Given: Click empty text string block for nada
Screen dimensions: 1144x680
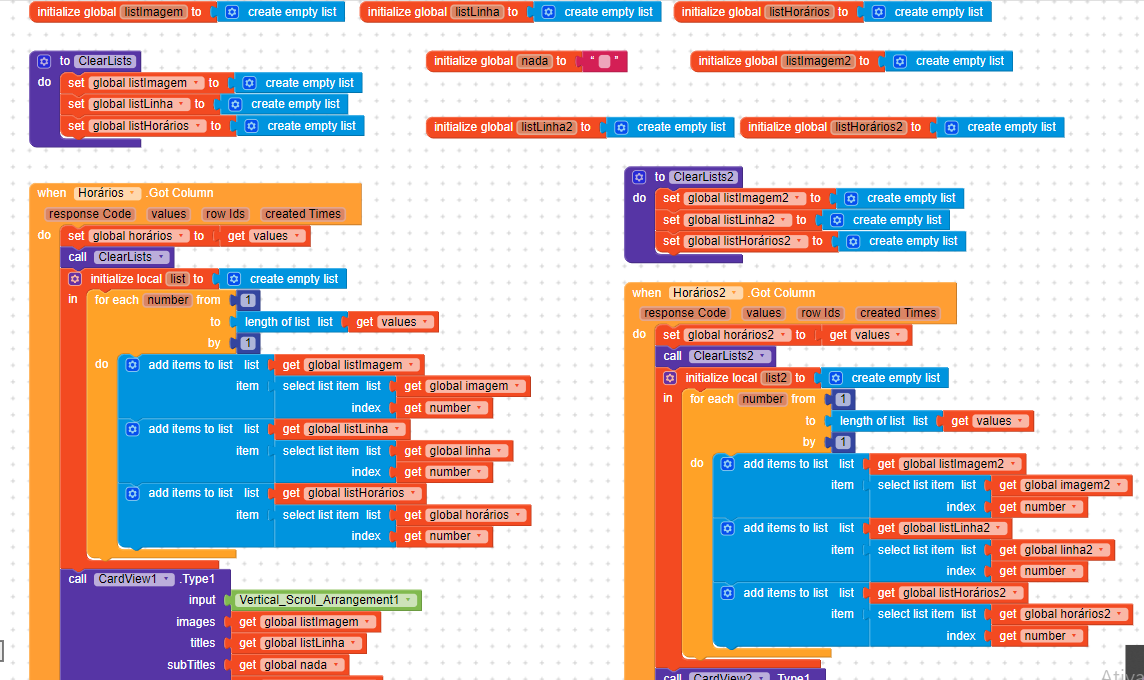Looking at the screenshot, I should point(604,61).
